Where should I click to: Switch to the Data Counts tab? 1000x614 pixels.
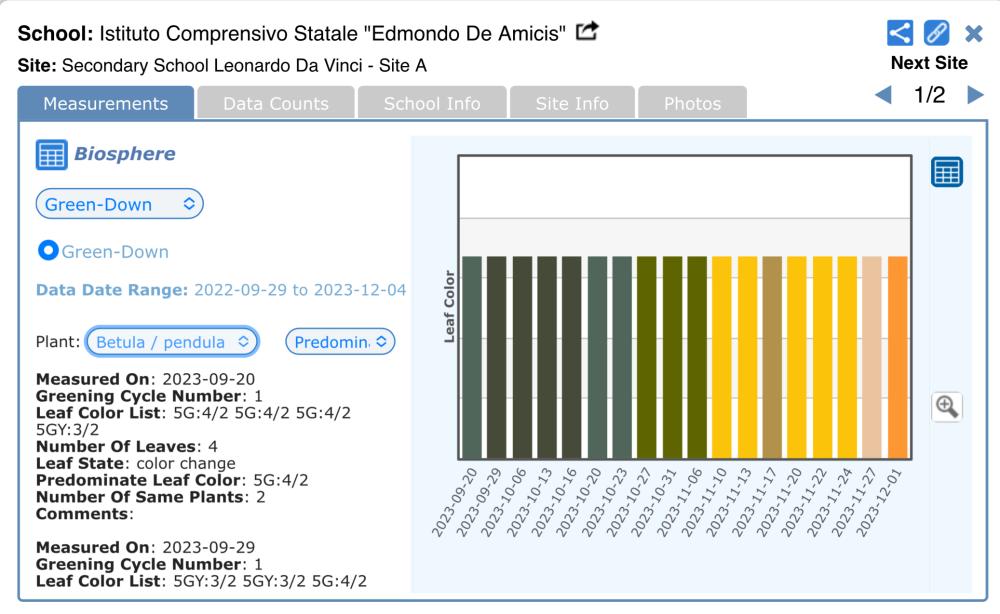(x=275, y=104)
